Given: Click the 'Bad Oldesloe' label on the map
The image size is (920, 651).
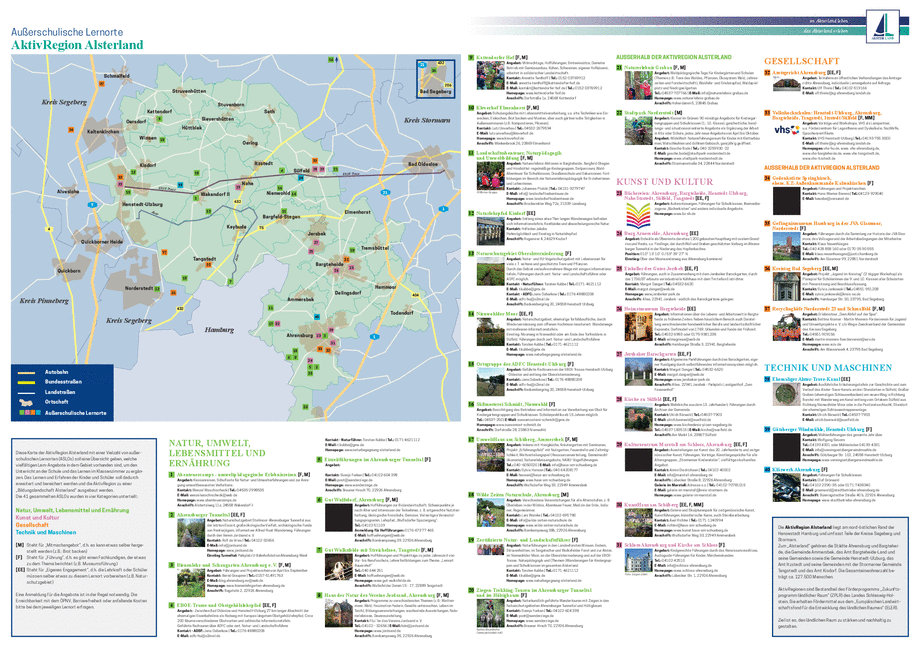Looking at the screenshot, I should pyautogui.click(x=423, y=164).
